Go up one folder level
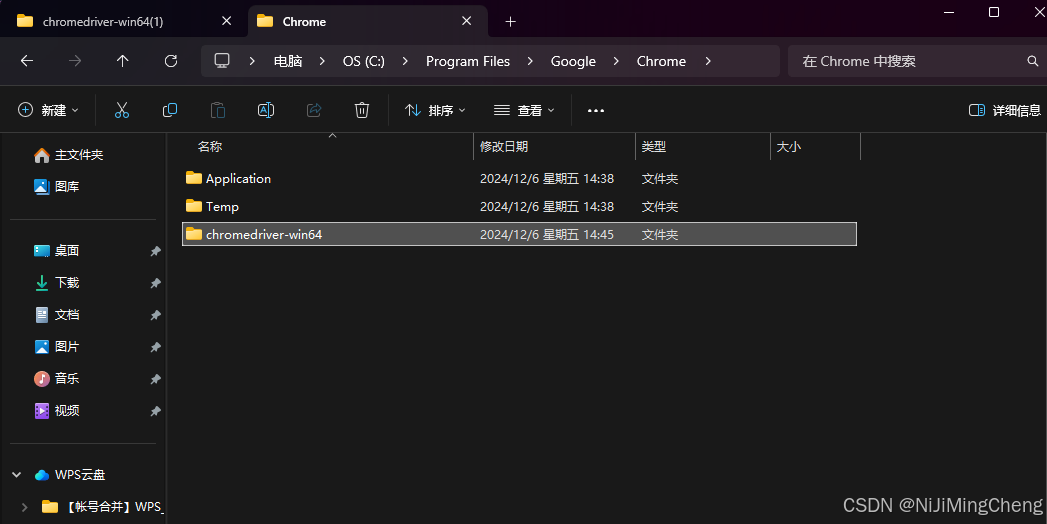This screenshot has width=1047, height=524. (x=122, y=61)
